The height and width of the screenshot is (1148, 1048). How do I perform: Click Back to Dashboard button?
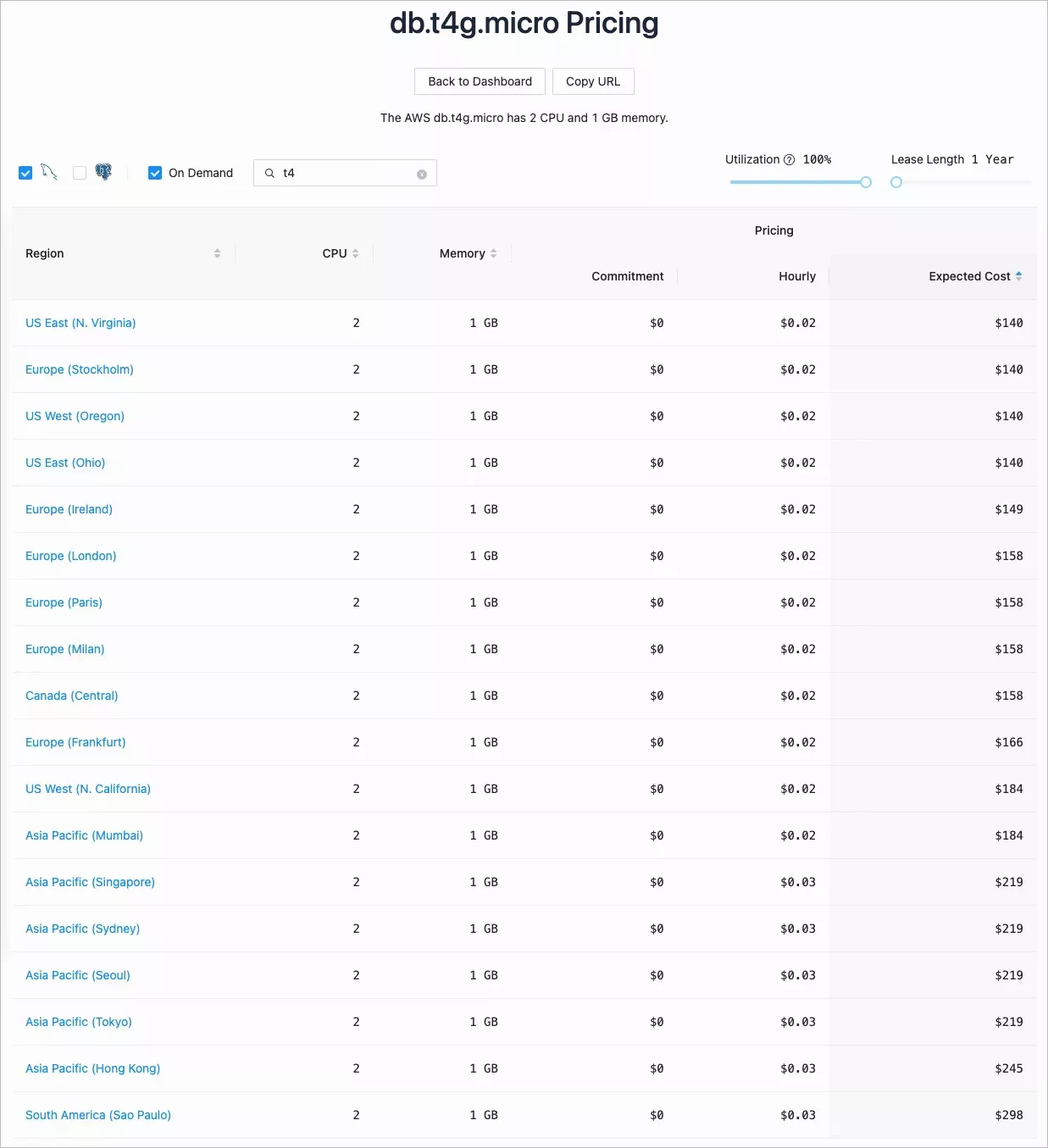tap(480, 81)
